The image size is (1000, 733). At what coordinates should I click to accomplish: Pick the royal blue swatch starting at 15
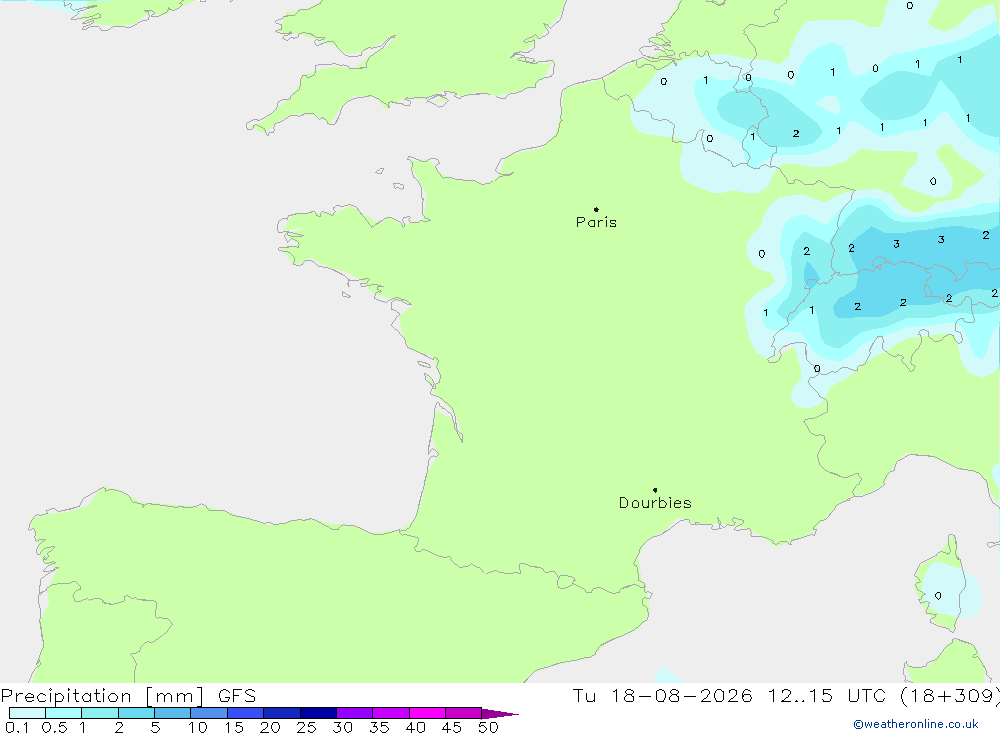pos(245,713)
